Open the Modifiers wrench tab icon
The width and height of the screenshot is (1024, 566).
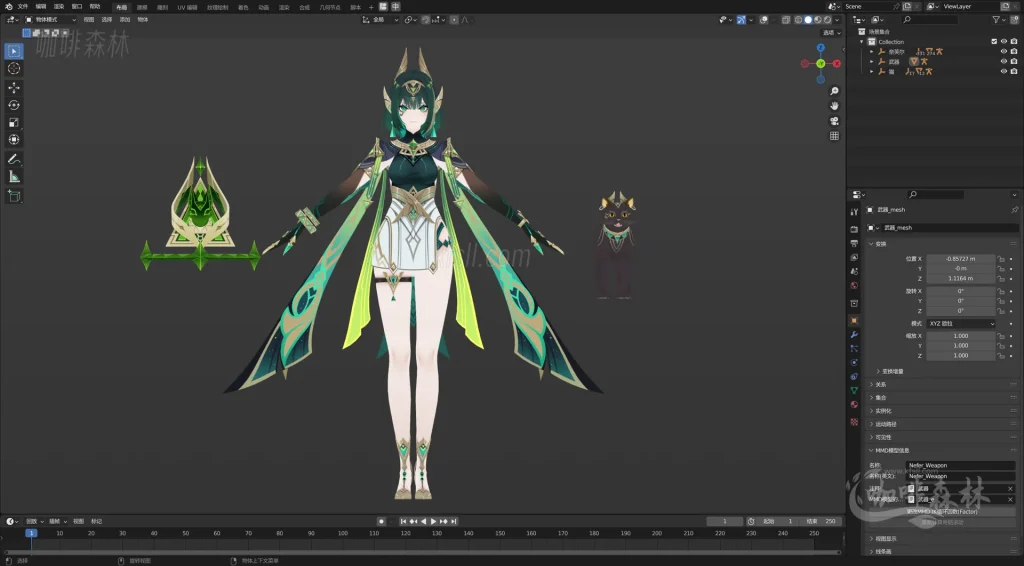(854, 335)
